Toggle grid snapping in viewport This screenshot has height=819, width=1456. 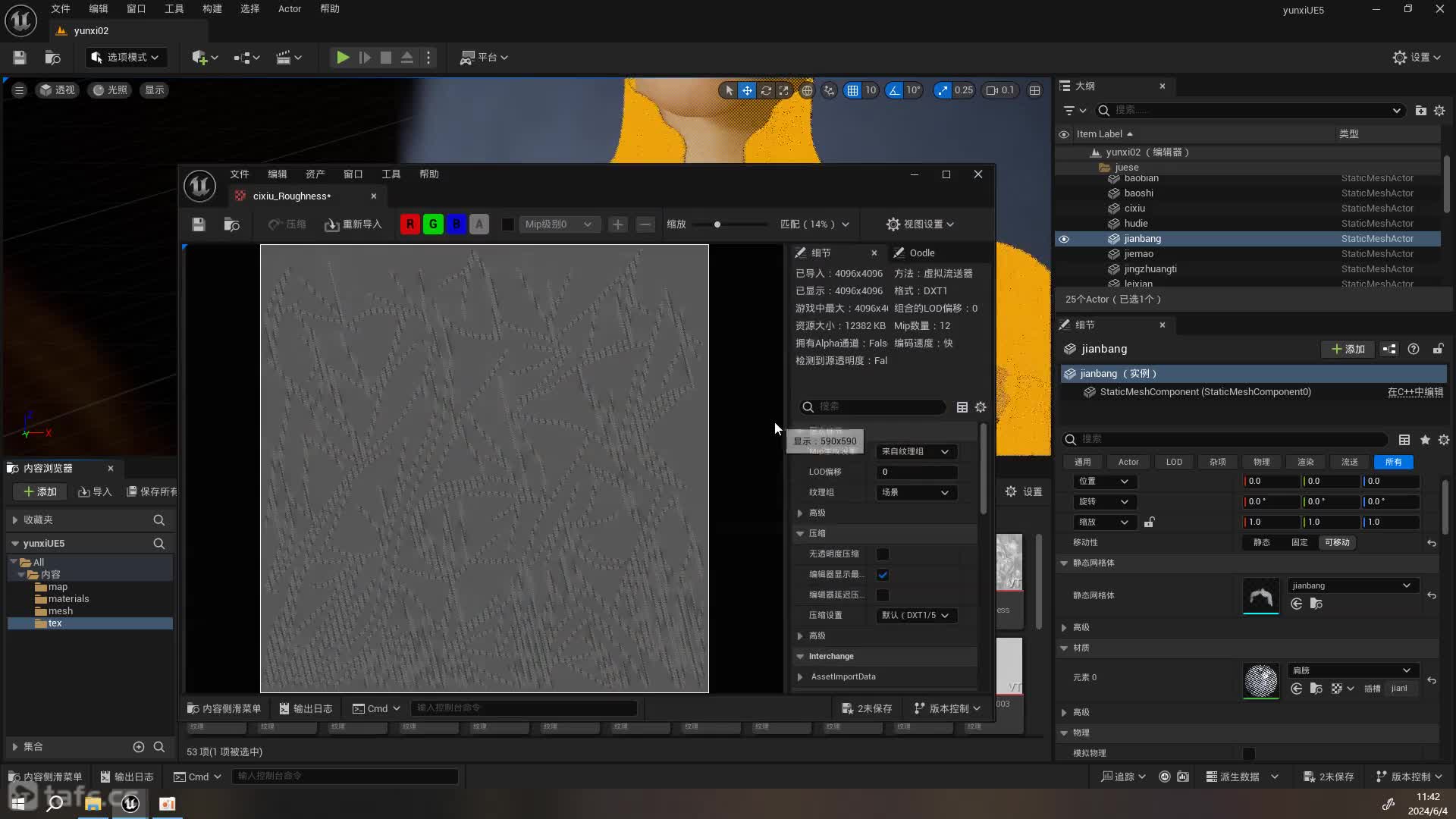click(x=853, y=90)
